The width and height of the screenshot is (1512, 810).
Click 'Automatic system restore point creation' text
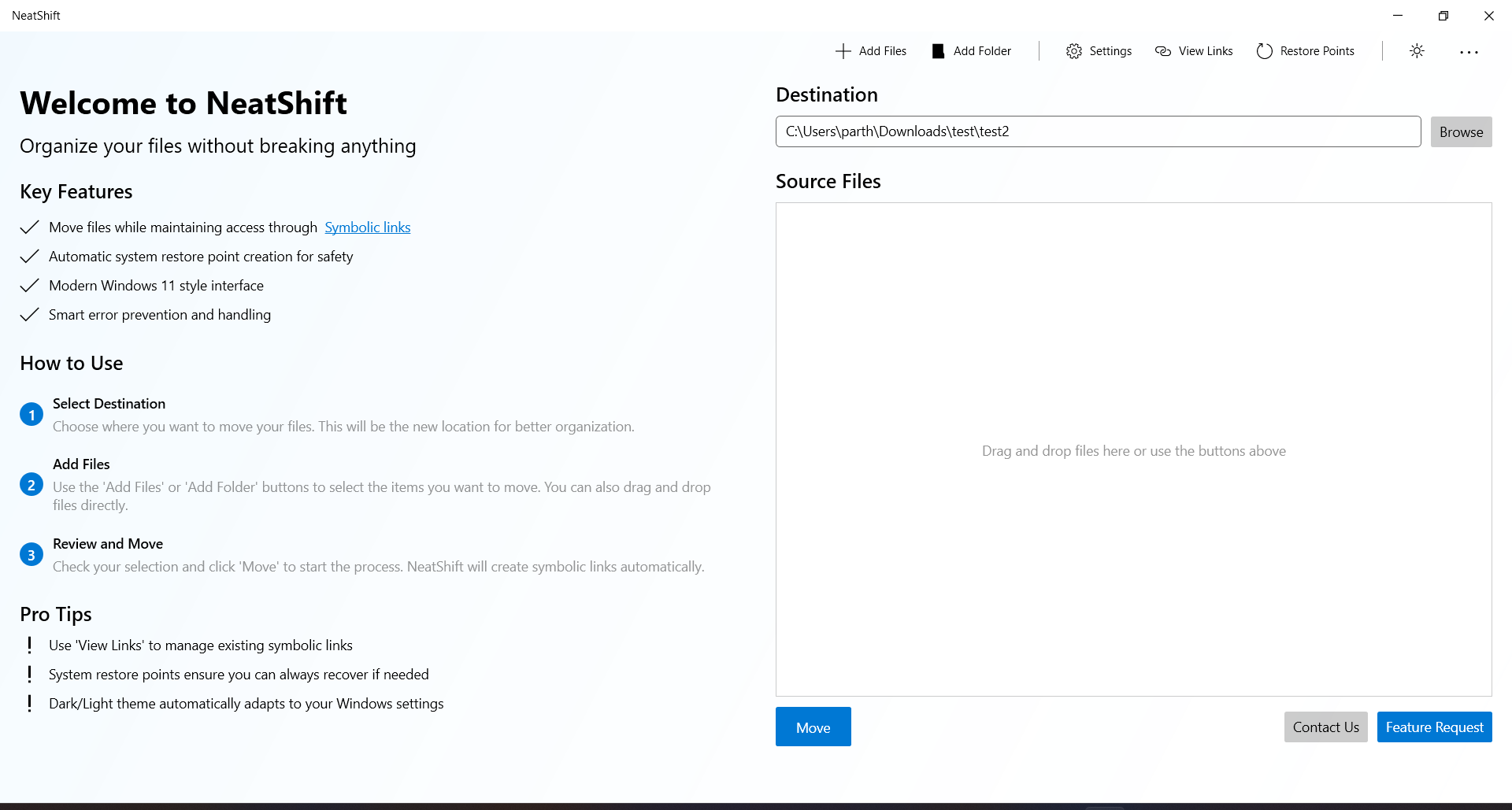click(201, 257)
